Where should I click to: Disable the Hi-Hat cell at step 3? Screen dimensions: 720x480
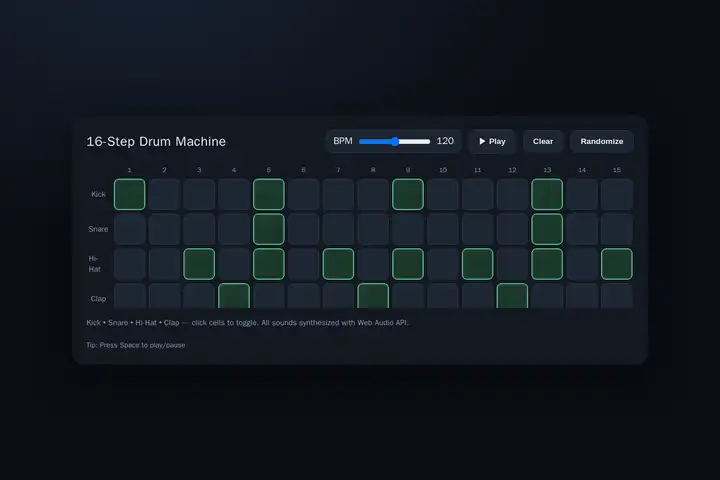coord(199,264)
